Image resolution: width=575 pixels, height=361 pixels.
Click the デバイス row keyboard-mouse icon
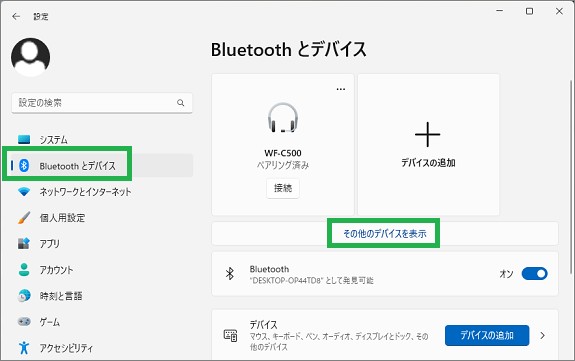230,335
